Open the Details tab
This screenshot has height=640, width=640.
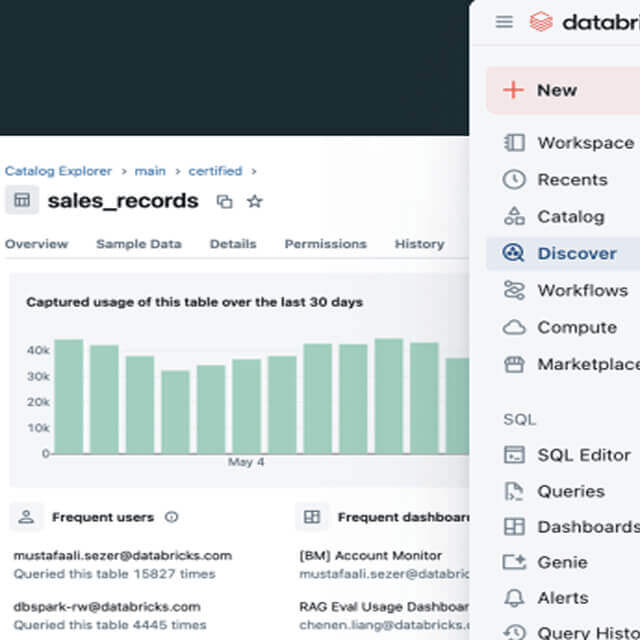click(233, 244)
